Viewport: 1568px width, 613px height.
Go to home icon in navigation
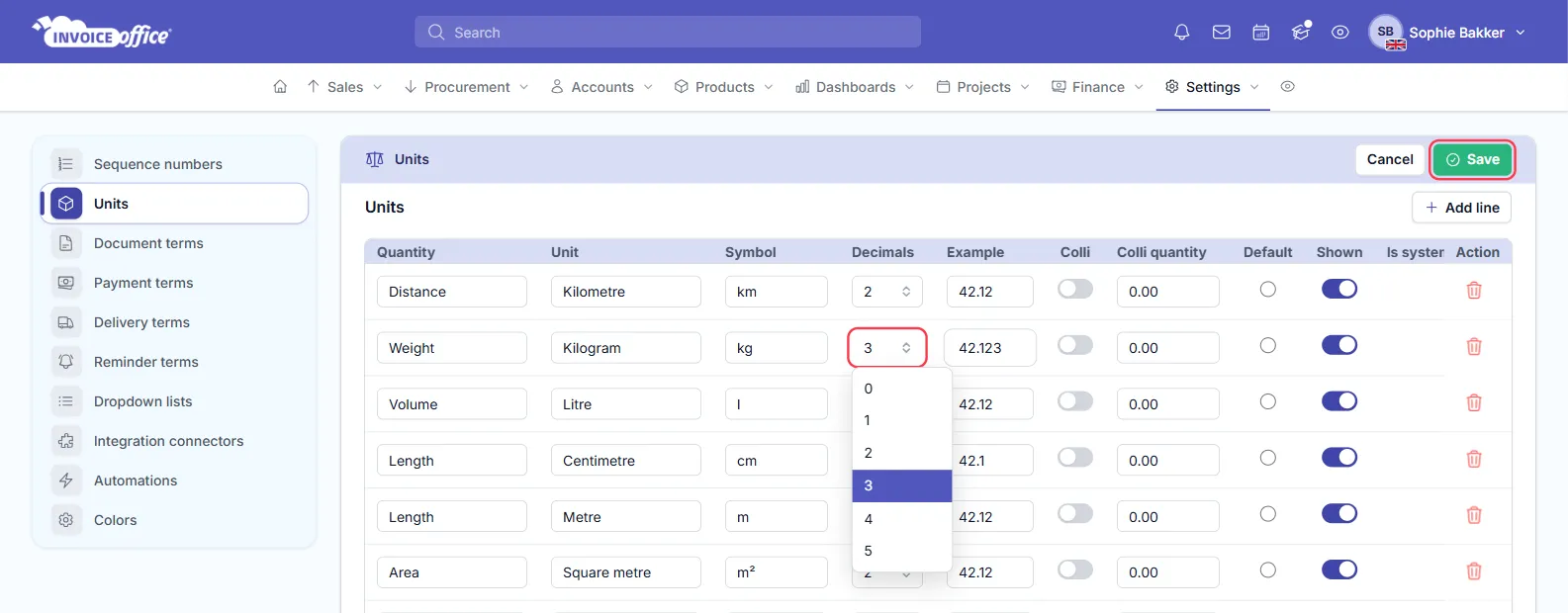(280, 87)
